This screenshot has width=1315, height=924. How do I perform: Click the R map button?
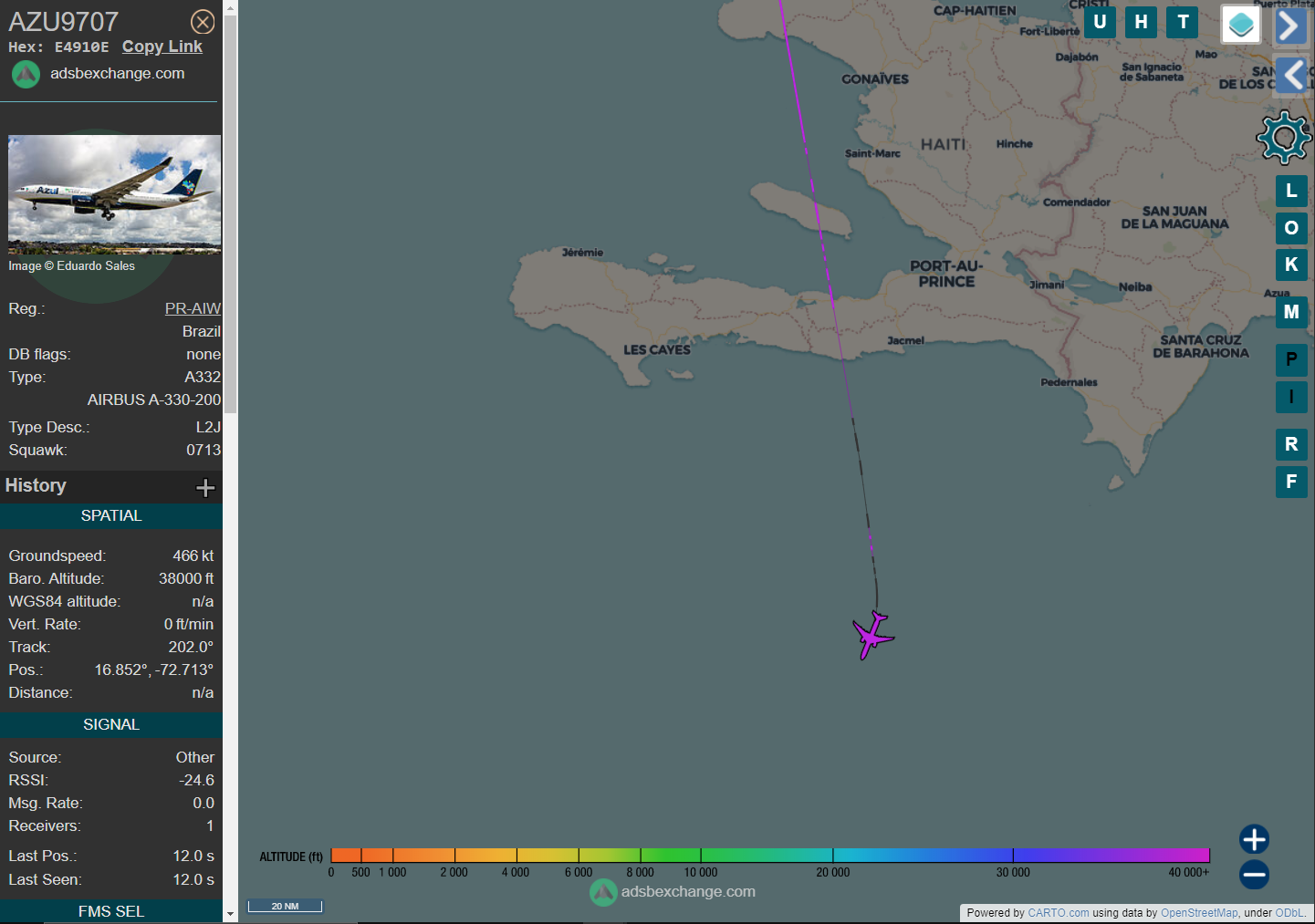pyautogui.click(x=1291, y=444)
